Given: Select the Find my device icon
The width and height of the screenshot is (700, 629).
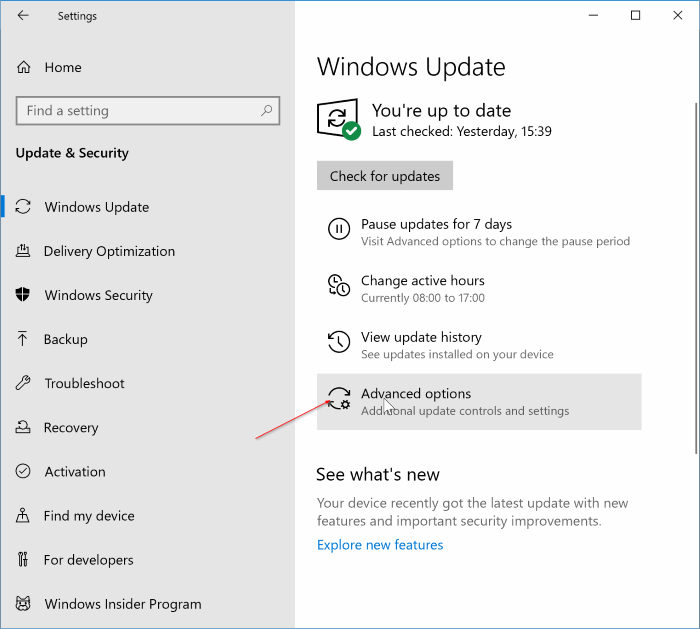Looking at the screenshot, I should [23, 516].
